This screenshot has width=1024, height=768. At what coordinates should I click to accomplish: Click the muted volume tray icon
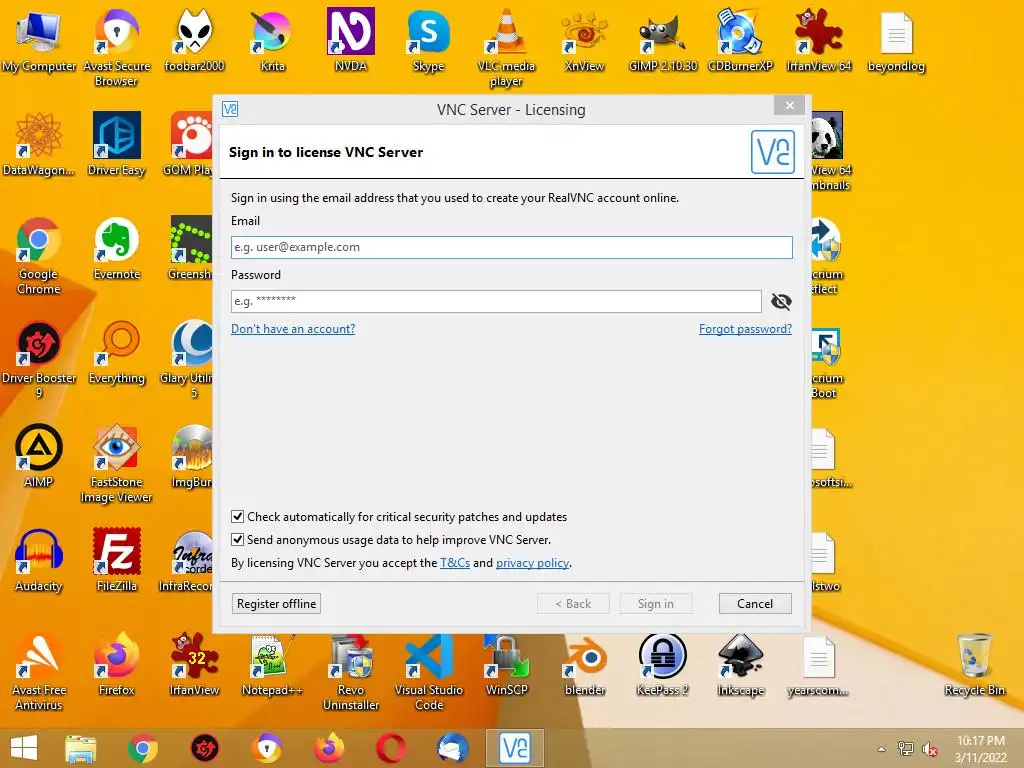pos(929,749)
